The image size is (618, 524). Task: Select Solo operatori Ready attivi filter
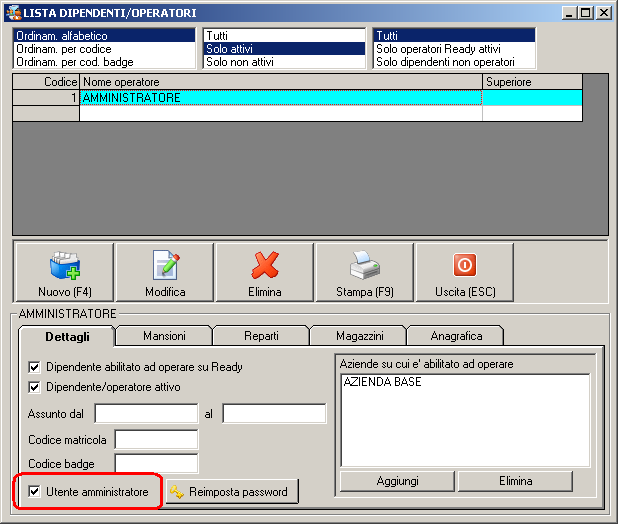pyautogui.click(x=454, y=49)
